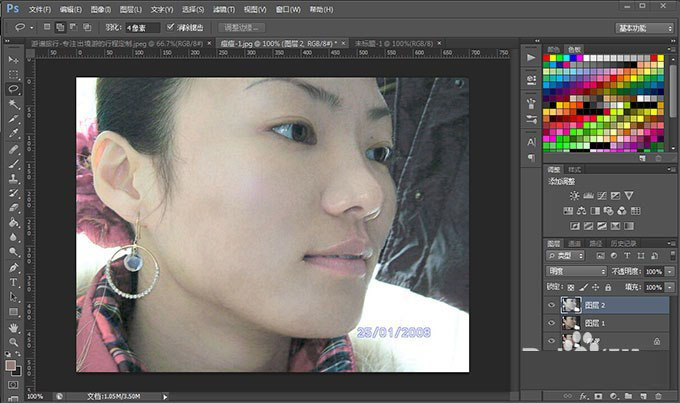Toggle the 消除锯齿 anti-alias checkbox

171,28
